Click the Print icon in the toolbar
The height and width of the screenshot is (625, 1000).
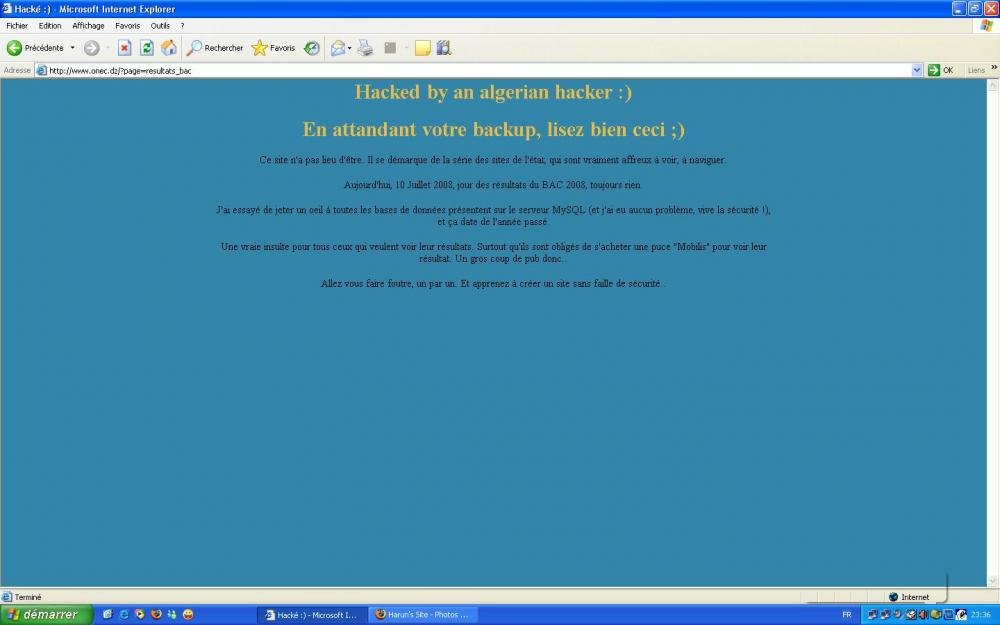366,48
